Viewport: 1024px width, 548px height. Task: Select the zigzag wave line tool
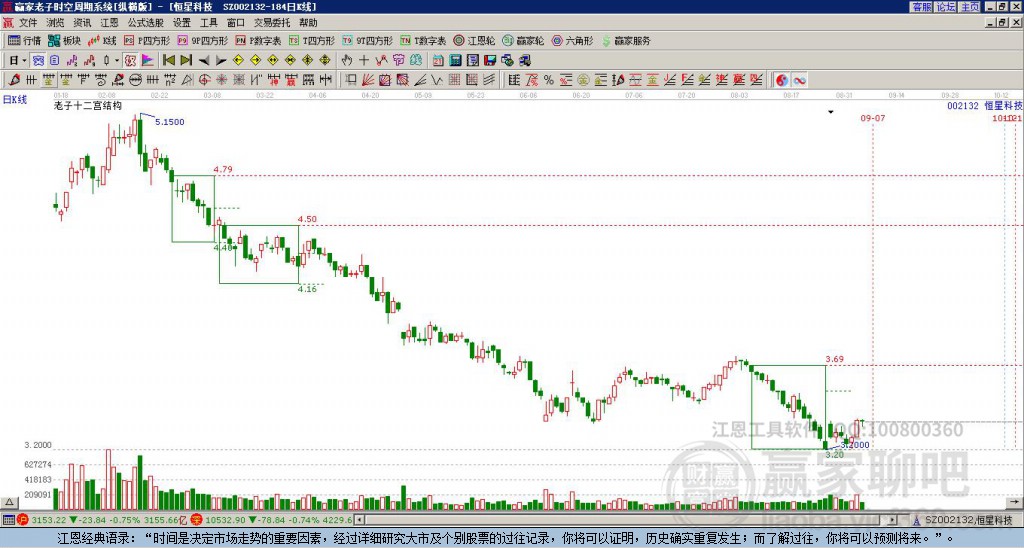click(437, 80)
